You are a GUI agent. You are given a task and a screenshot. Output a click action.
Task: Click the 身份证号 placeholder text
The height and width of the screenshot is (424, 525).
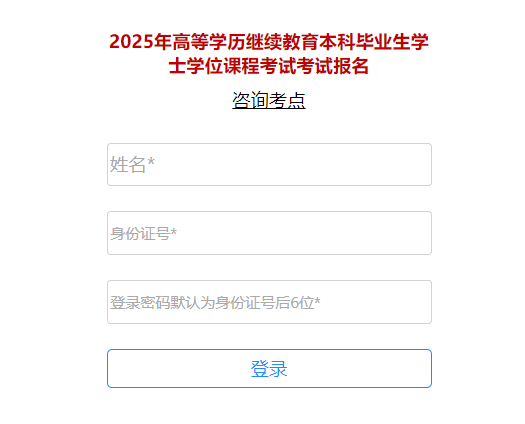click(143, 233)
